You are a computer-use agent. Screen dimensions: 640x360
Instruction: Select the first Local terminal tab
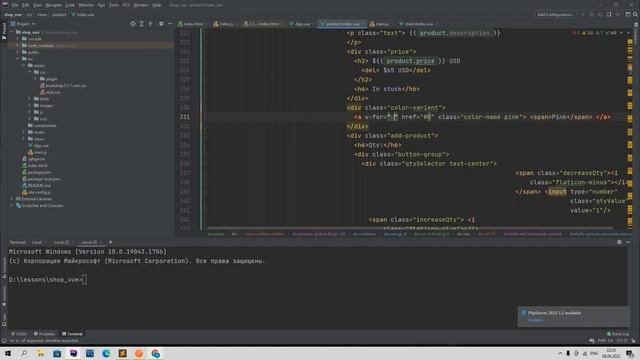click(x=37, y=242)
